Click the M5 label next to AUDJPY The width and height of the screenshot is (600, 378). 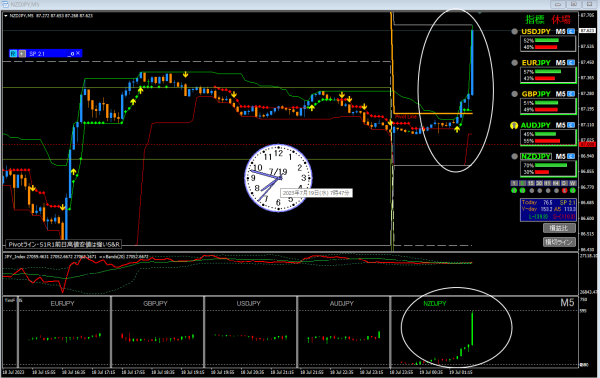coord(561,125)
